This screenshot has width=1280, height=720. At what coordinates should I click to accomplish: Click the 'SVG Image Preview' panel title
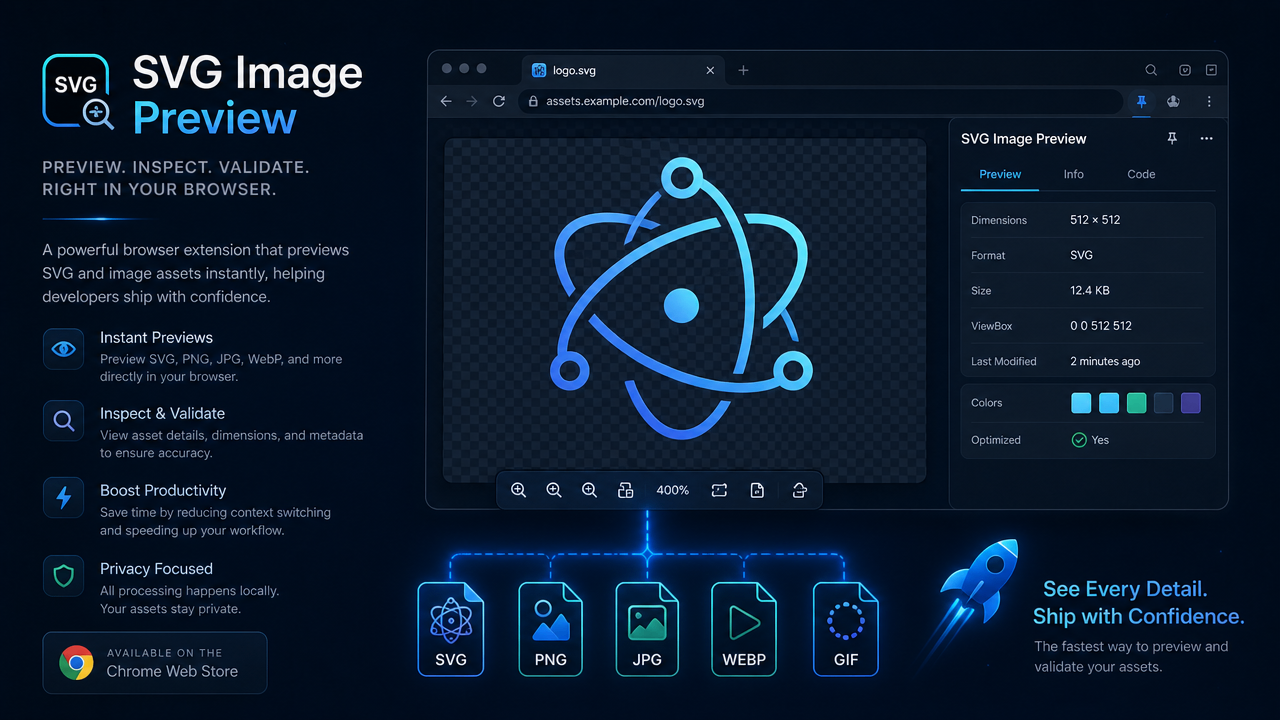1023,139
